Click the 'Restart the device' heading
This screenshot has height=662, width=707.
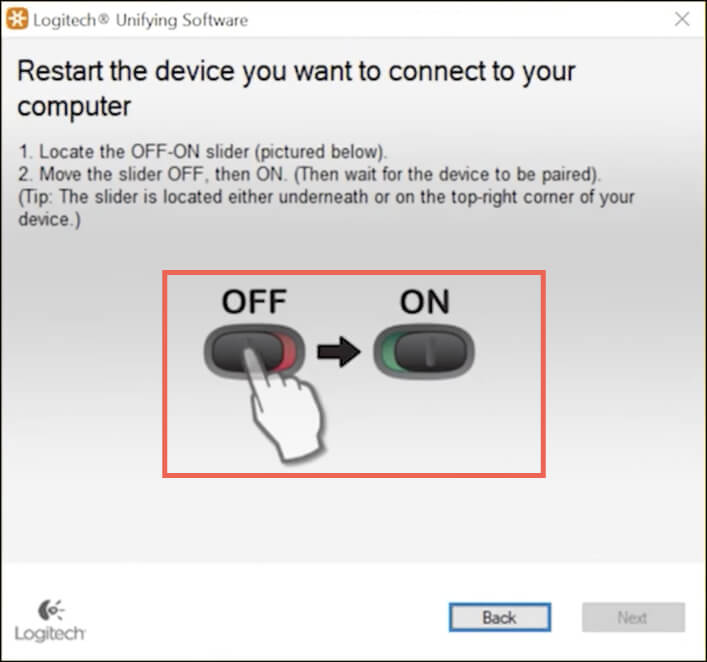[x=296, y=89]
